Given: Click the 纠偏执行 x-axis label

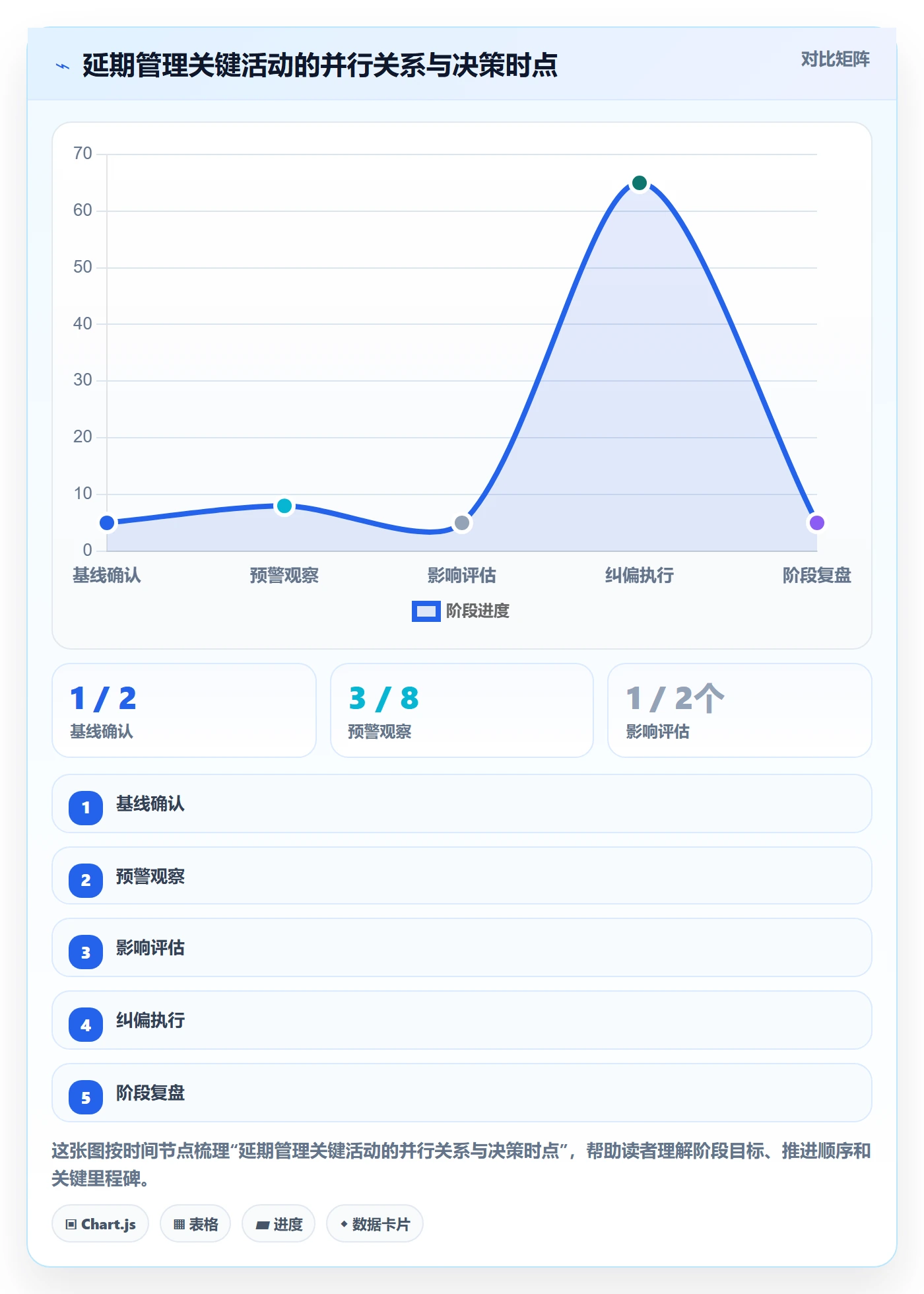Looking at the screenshot, I should tap(640, 576).
